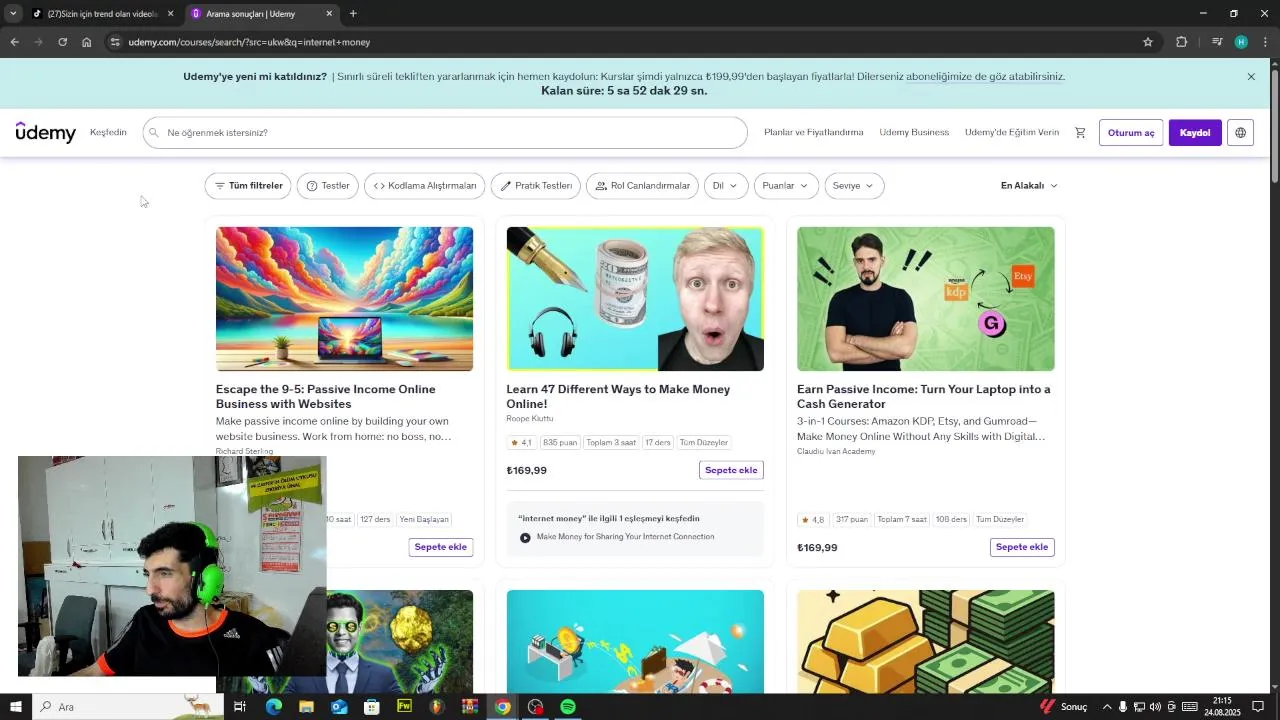This screenshot has width=1280, height=720.
Task: Open the 'Learn 47 Different Ways' course thumbnail
Action: pos(635,299)
